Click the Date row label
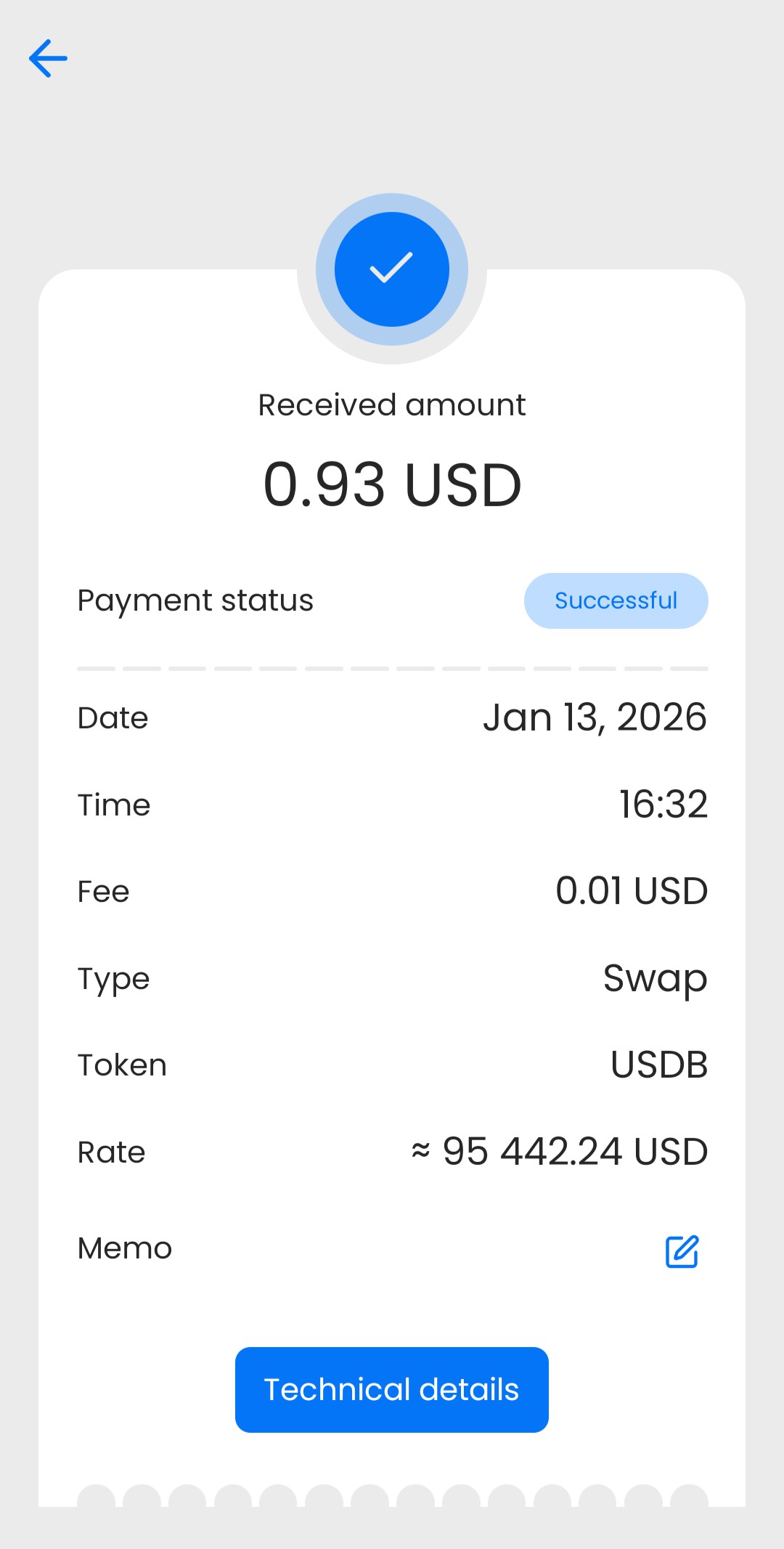This screenshot has height=1549, width=784. 113,718
